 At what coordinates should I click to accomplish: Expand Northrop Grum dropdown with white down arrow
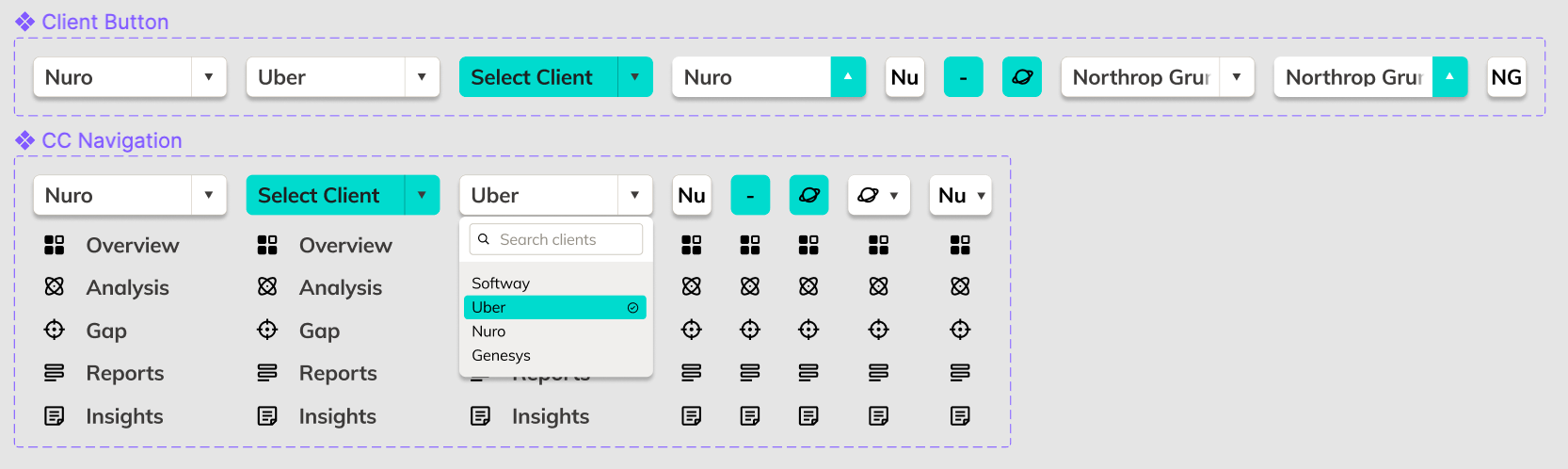(x=1237, y=77)
